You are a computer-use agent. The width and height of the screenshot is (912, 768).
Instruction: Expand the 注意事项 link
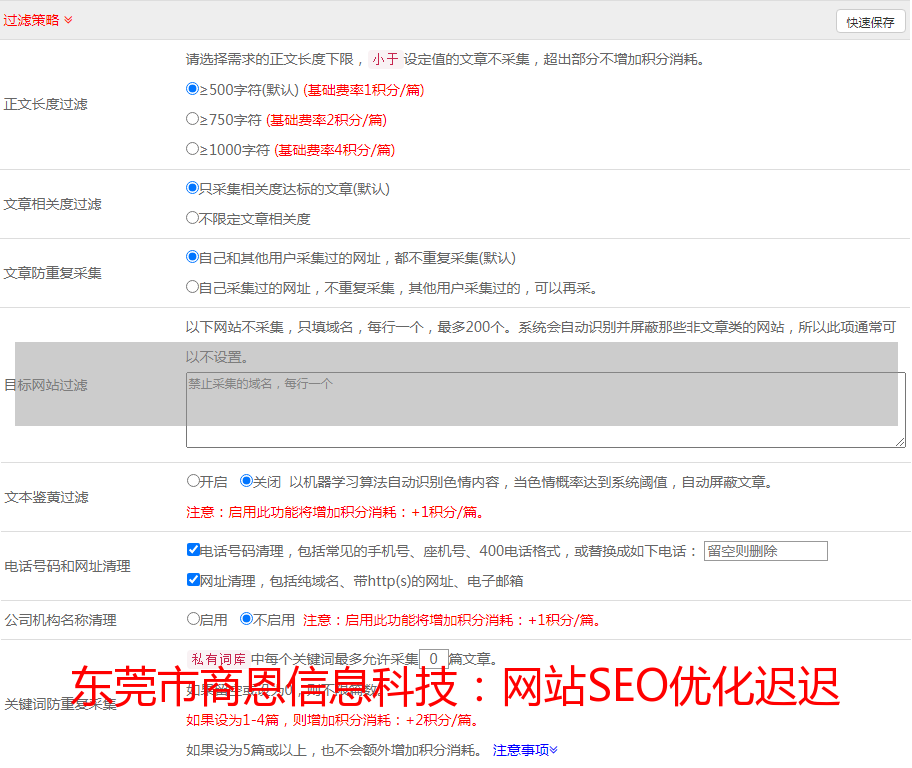pos(525,750)
